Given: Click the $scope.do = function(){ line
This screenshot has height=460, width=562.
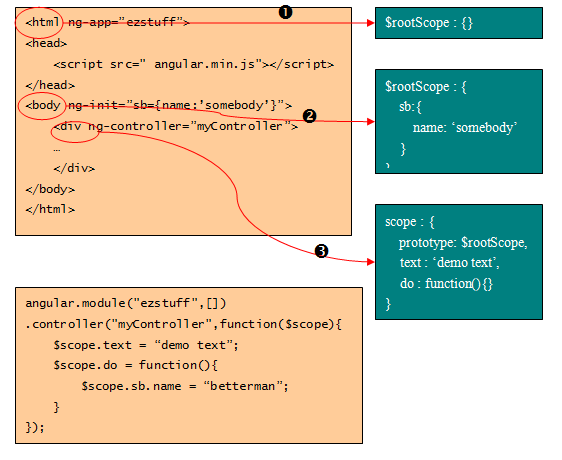Looking at the screenshot, I should (x=135, y=365).
